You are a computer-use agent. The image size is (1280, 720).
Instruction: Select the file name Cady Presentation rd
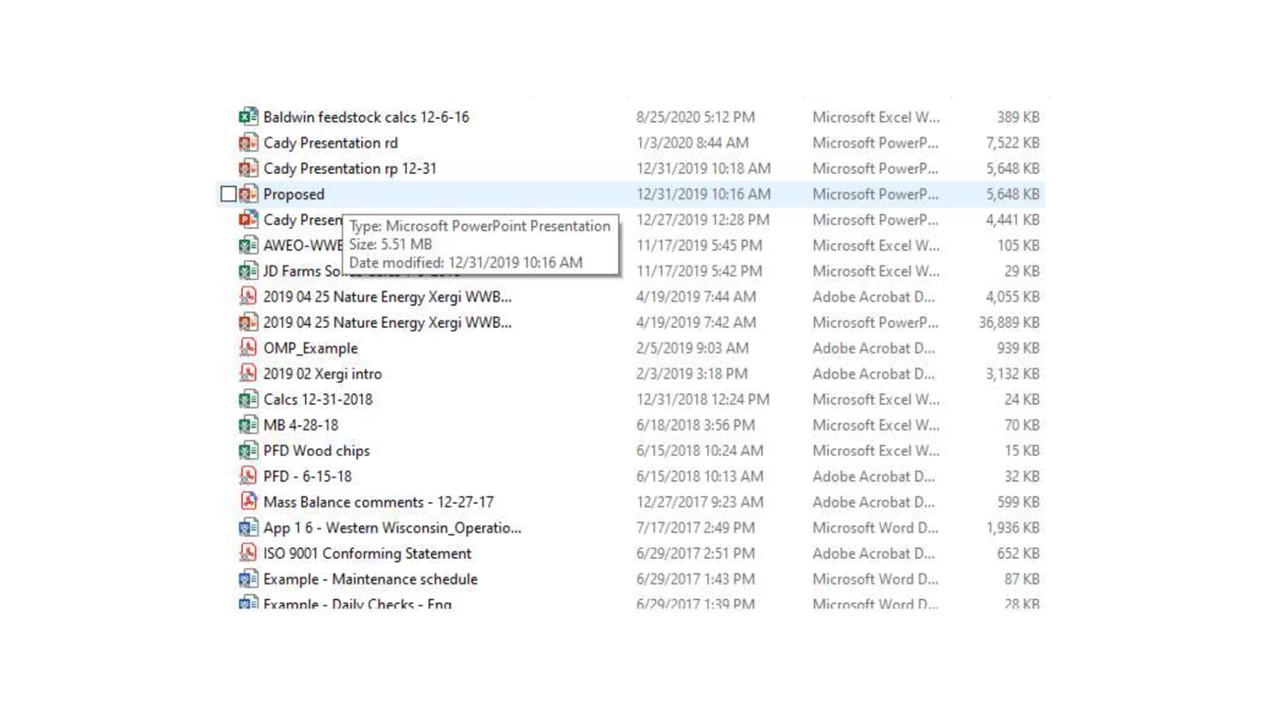coord(330,143)
